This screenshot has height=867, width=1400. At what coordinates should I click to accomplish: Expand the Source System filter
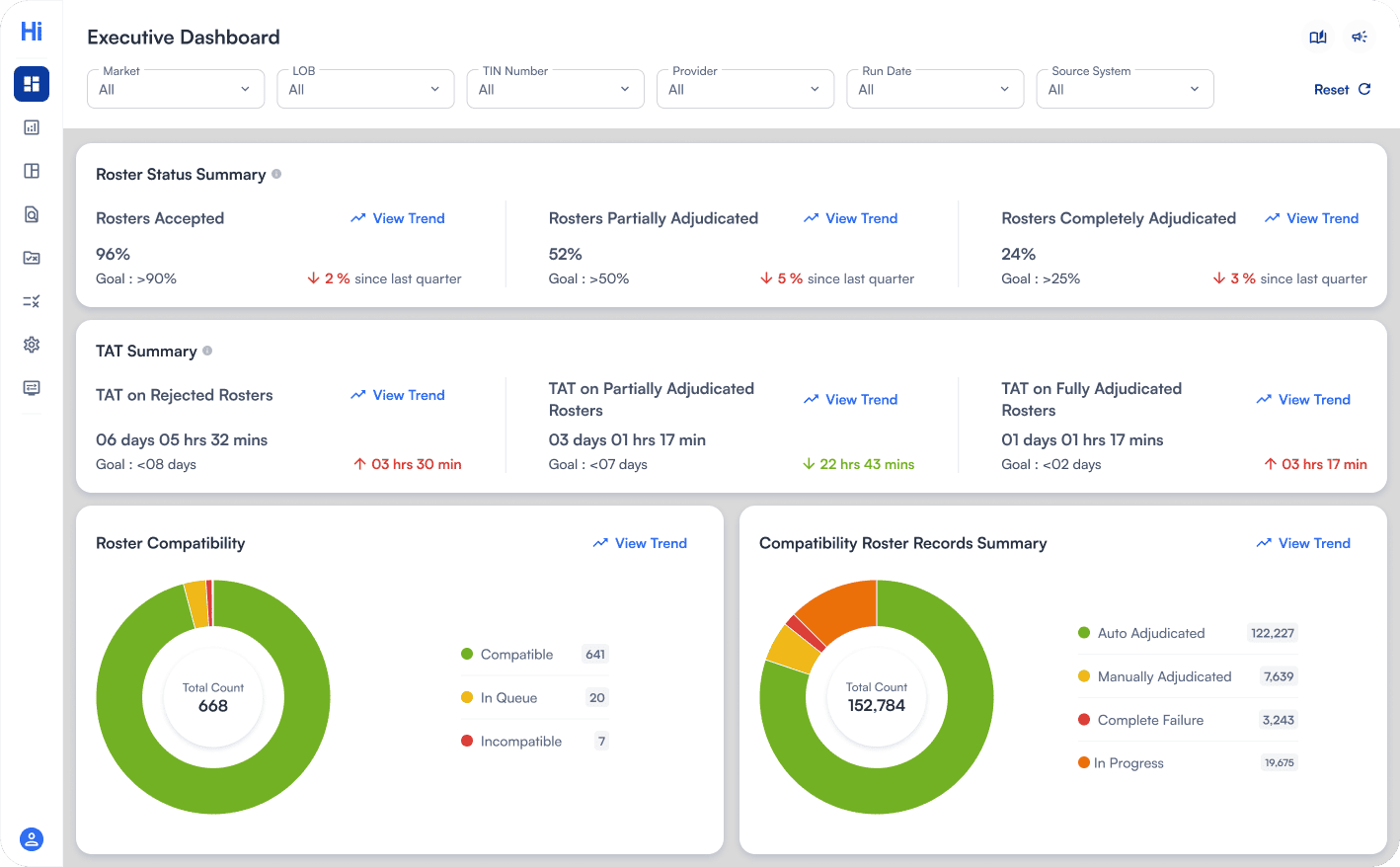(1125, 90)
